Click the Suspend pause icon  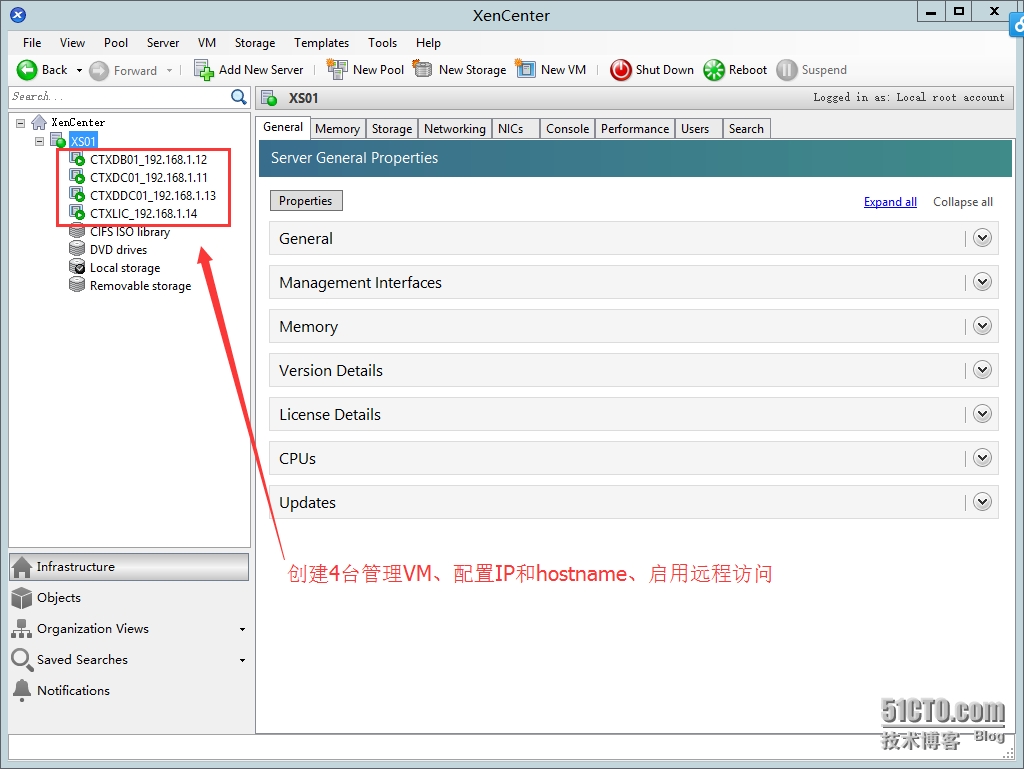click(x=786, y=70)
